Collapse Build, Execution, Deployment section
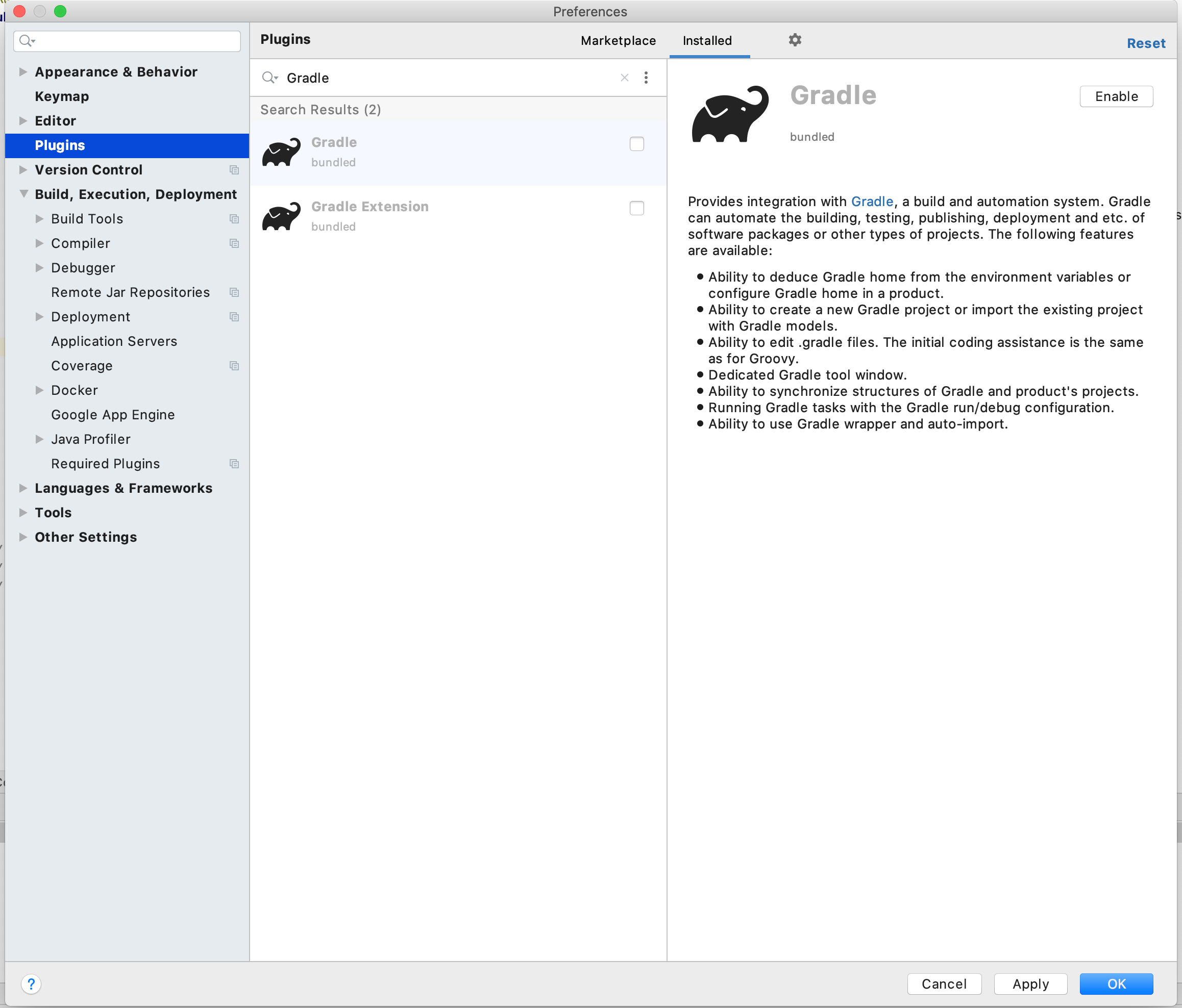Viewport: 1182px width, 1008px height. click(x=23, y=194)
